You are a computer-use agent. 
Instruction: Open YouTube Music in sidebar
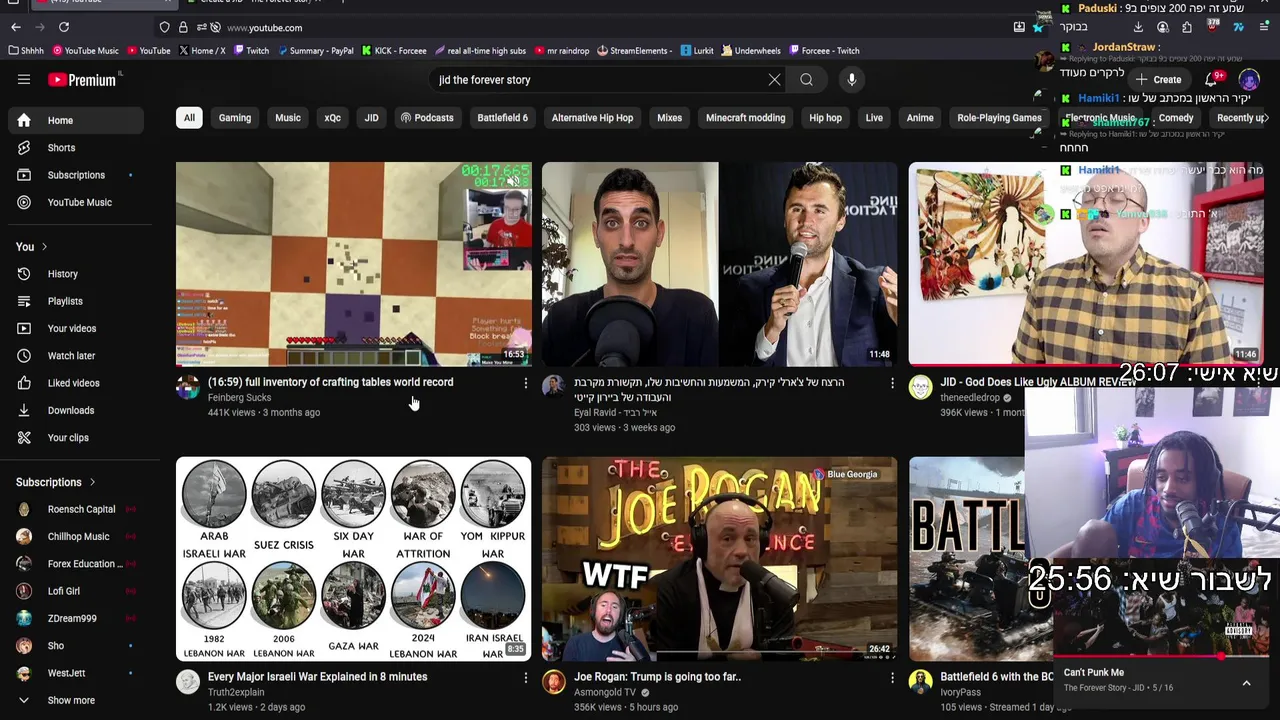pos(76,202)
